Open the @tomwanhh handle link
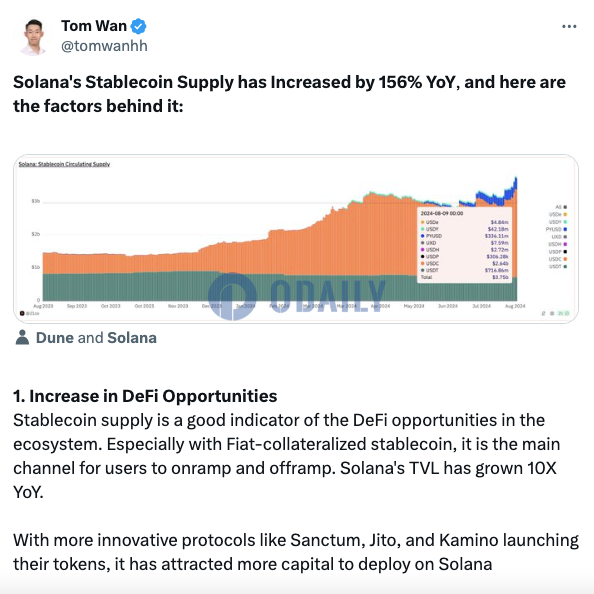Viewport: 594px width, 594px height. pyautogui.click(x=104, y=46)
